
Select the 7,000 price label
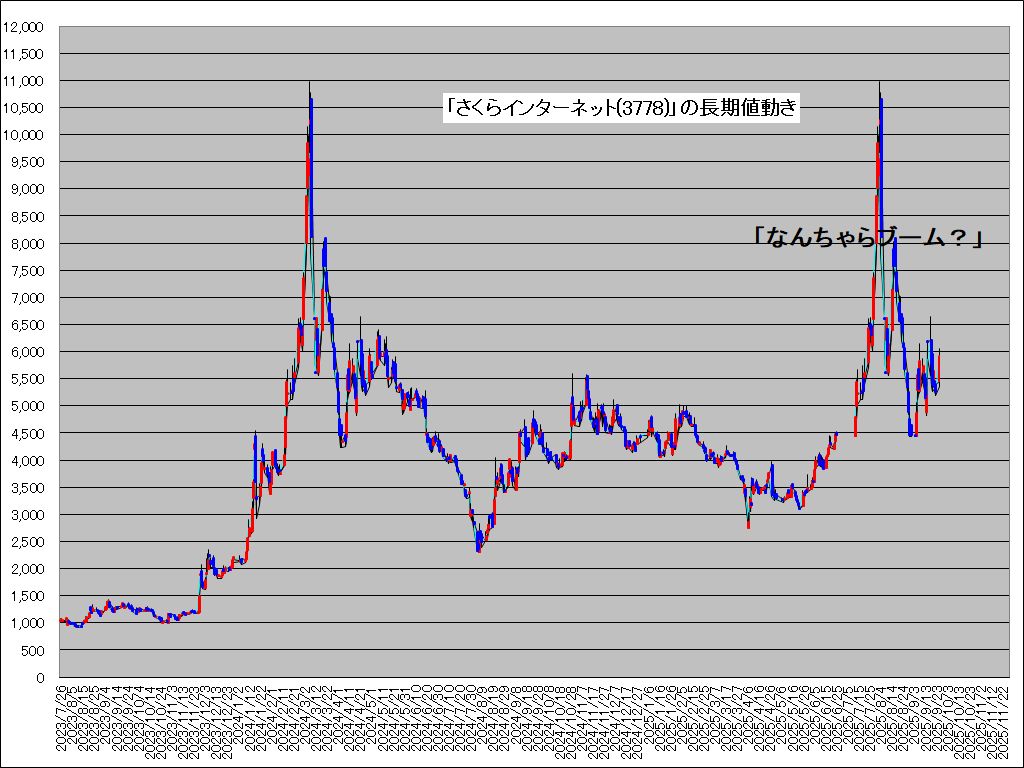[27, 298]
